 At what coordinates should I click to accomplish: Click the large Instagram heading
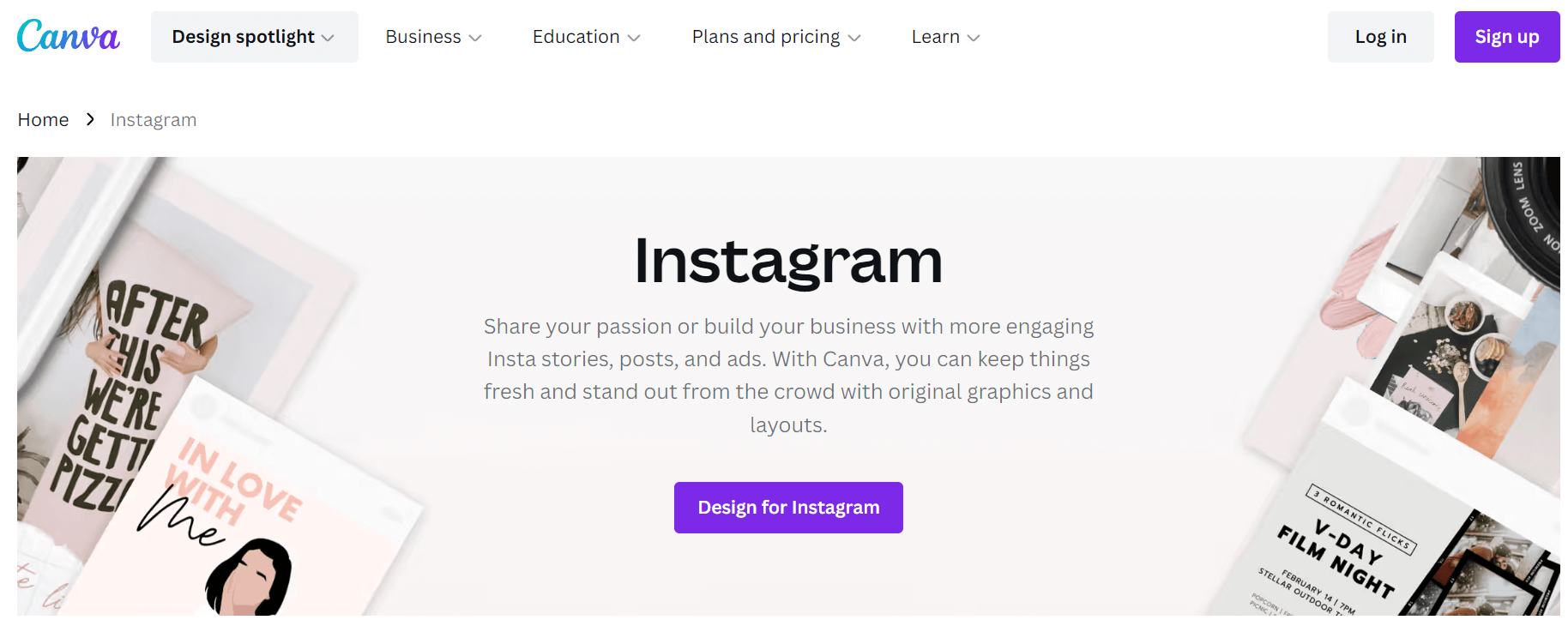[x=788, y=261]
